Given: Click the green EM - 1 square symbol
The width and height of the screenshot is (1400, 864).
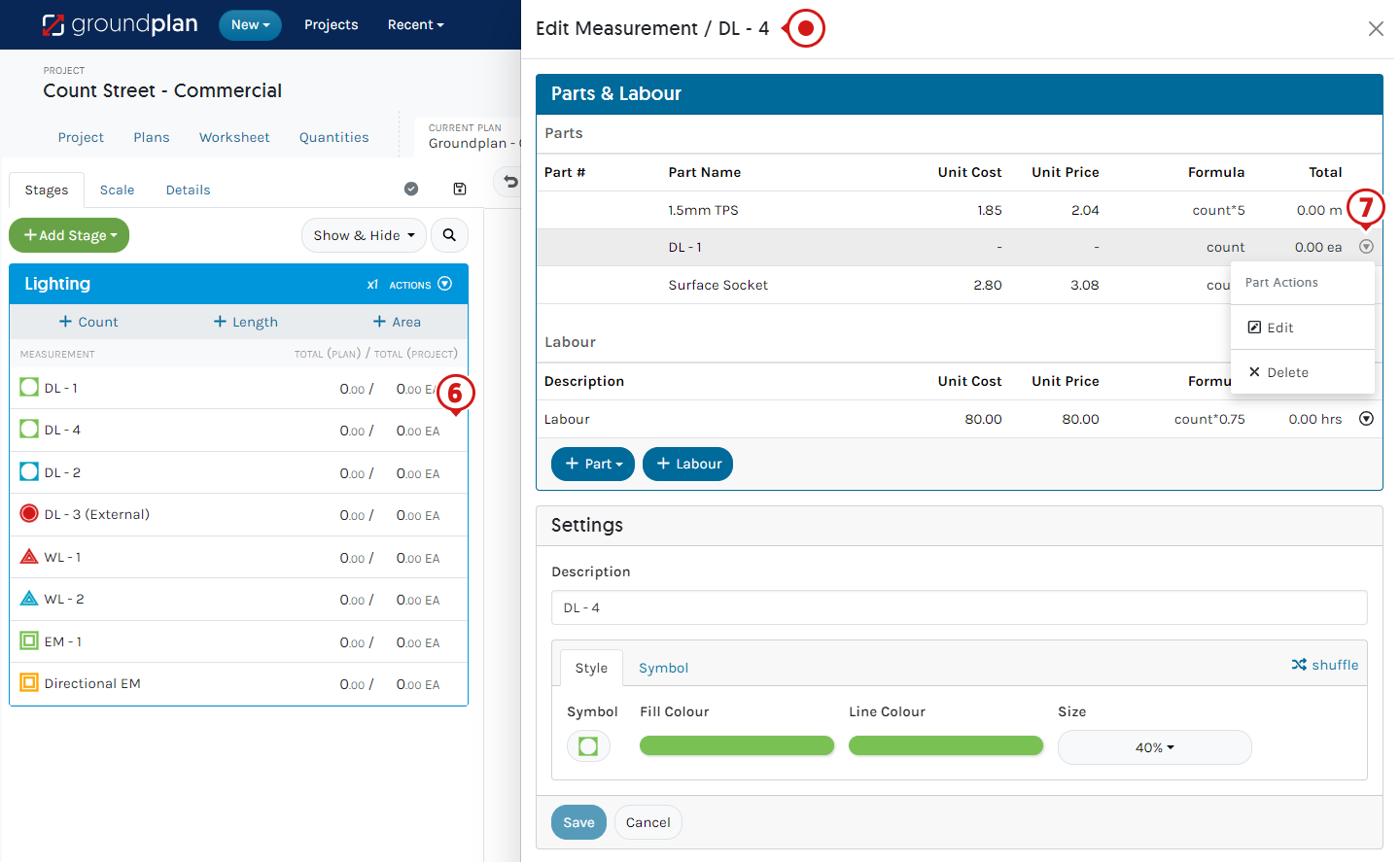Looking at the screenshot, I should point(29,641).
